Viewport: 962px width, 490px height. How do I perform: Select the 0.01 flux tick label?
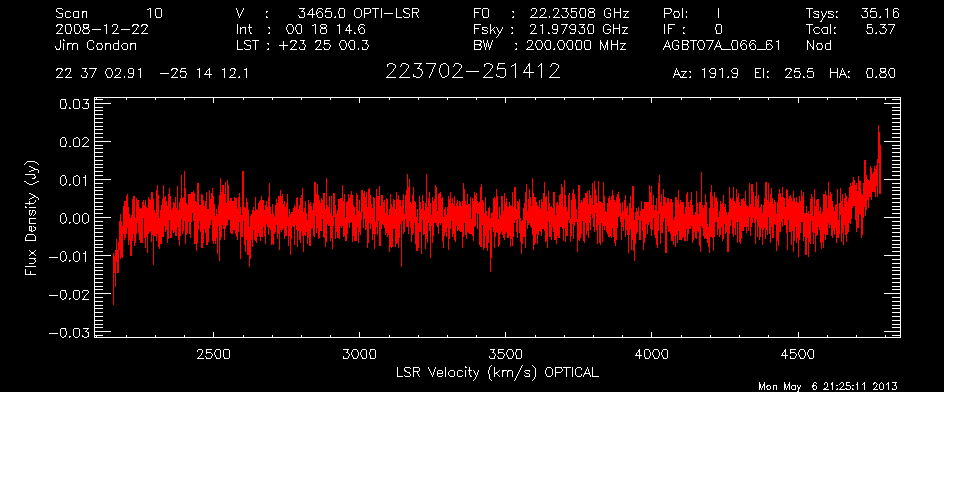coord(74,180)
